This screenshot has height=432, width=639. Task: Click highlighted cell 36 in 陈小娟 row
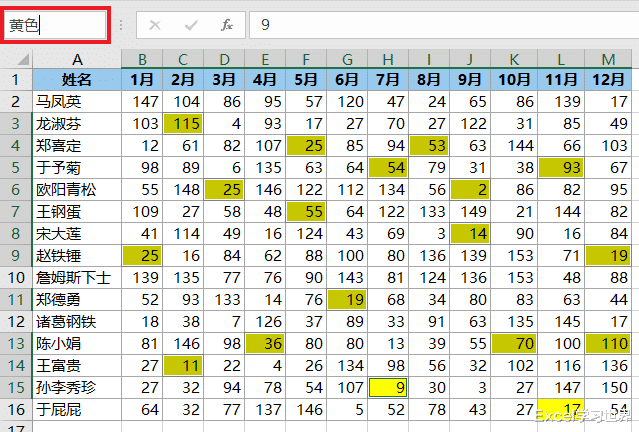point(265,344)
